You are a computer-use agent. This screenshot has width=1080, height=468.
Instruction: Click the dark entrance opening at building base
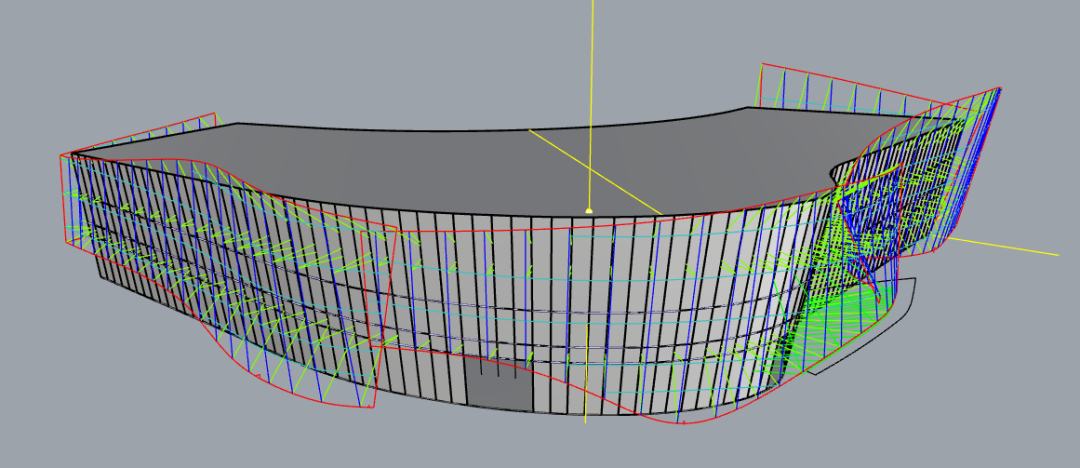pos(499,384)
